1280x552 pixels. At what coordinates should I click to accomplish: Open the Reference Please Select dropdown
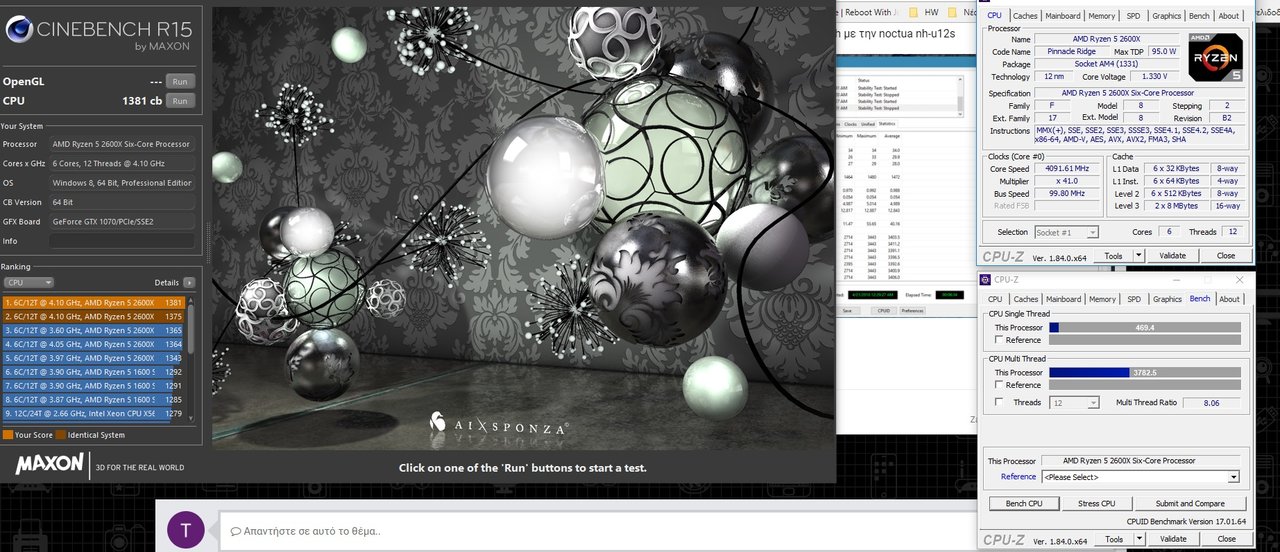tap(1141, 477)
